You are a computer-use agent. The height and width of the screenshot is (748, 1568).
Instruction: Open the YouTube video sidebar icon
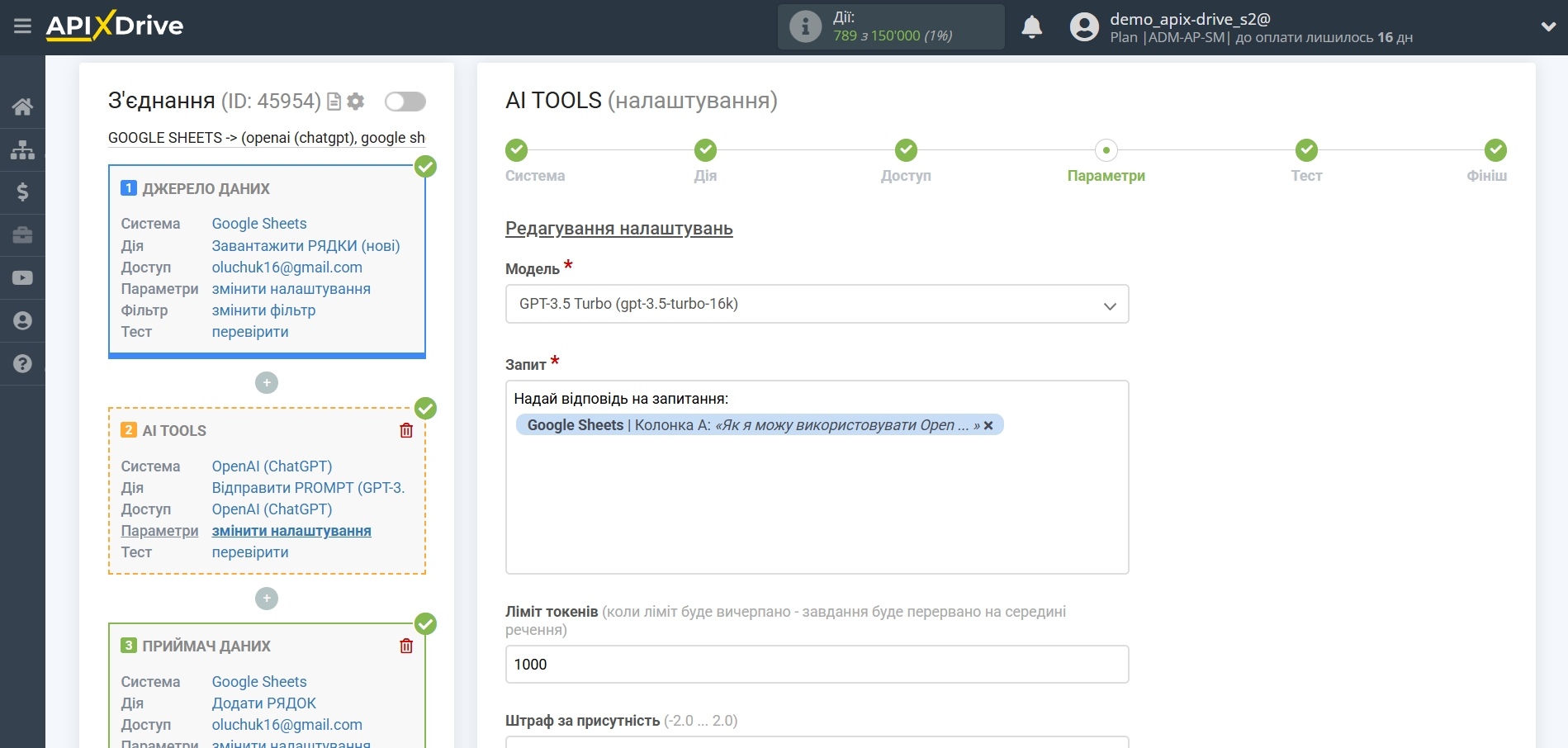[22, 278]
